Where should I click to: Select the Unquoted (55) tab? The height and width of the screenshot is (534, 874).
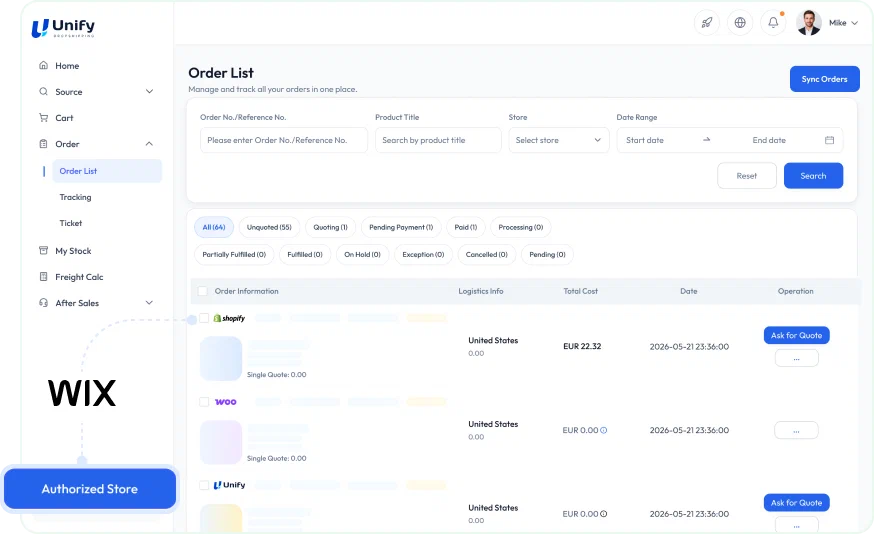coord(269,227)
